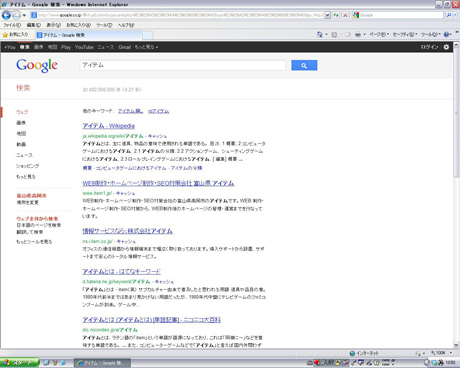The height and width of the screenshot is (368, 460).
Task: Select the アイテム - Google 検索 tab
Action: click(88, 35)
